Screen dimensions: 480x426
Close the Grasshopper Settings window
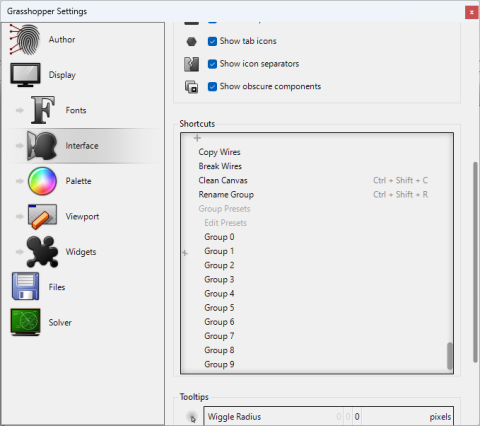pos(471,13)
